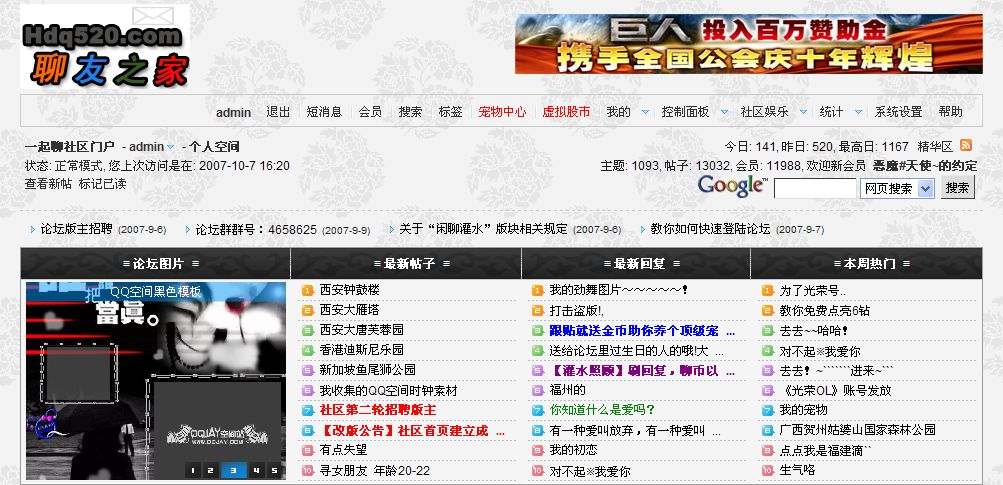
Task: Open post 点点我是福建滴
Action: 826,450
